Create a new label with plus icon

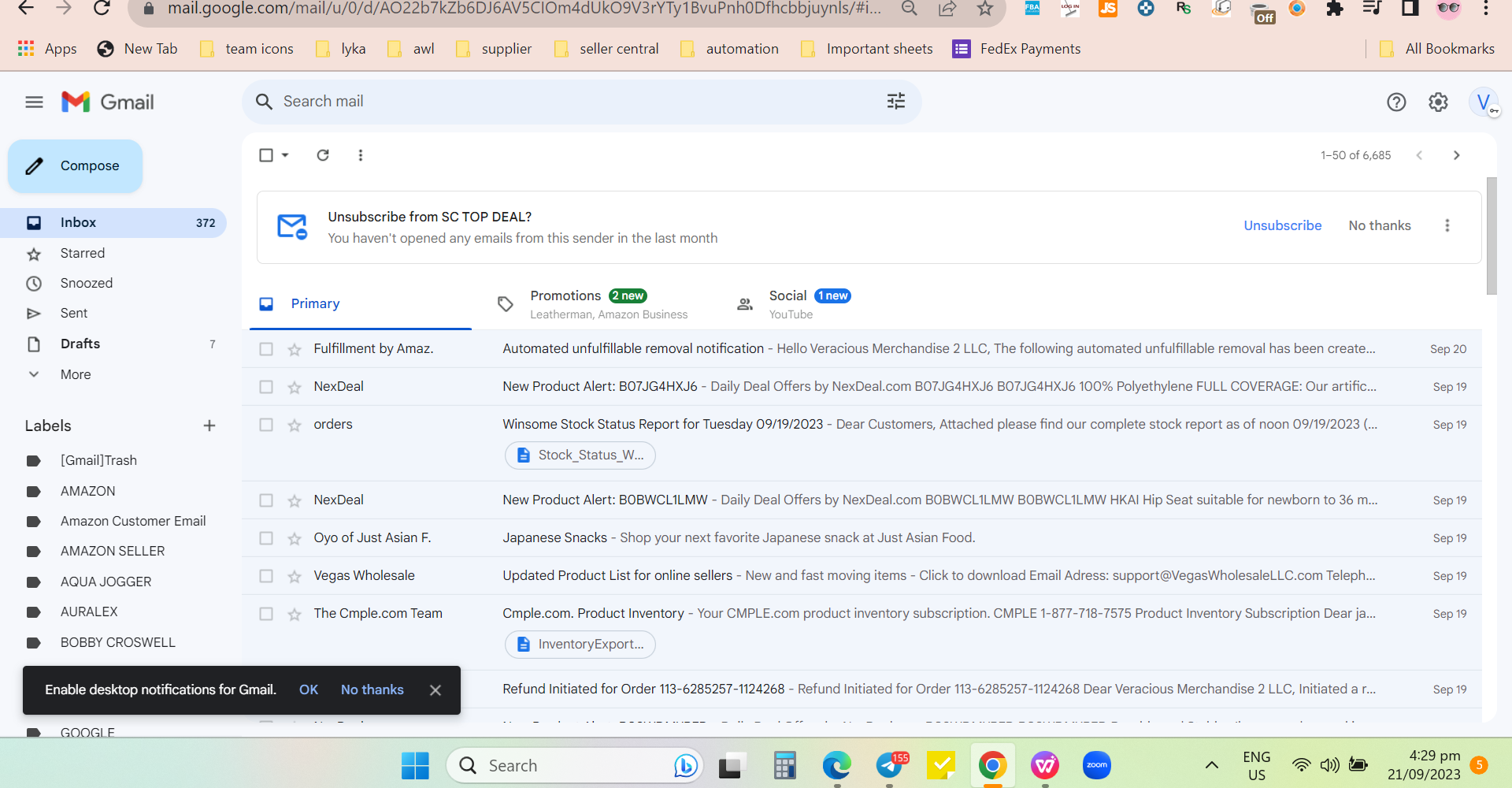pos(209,426)
